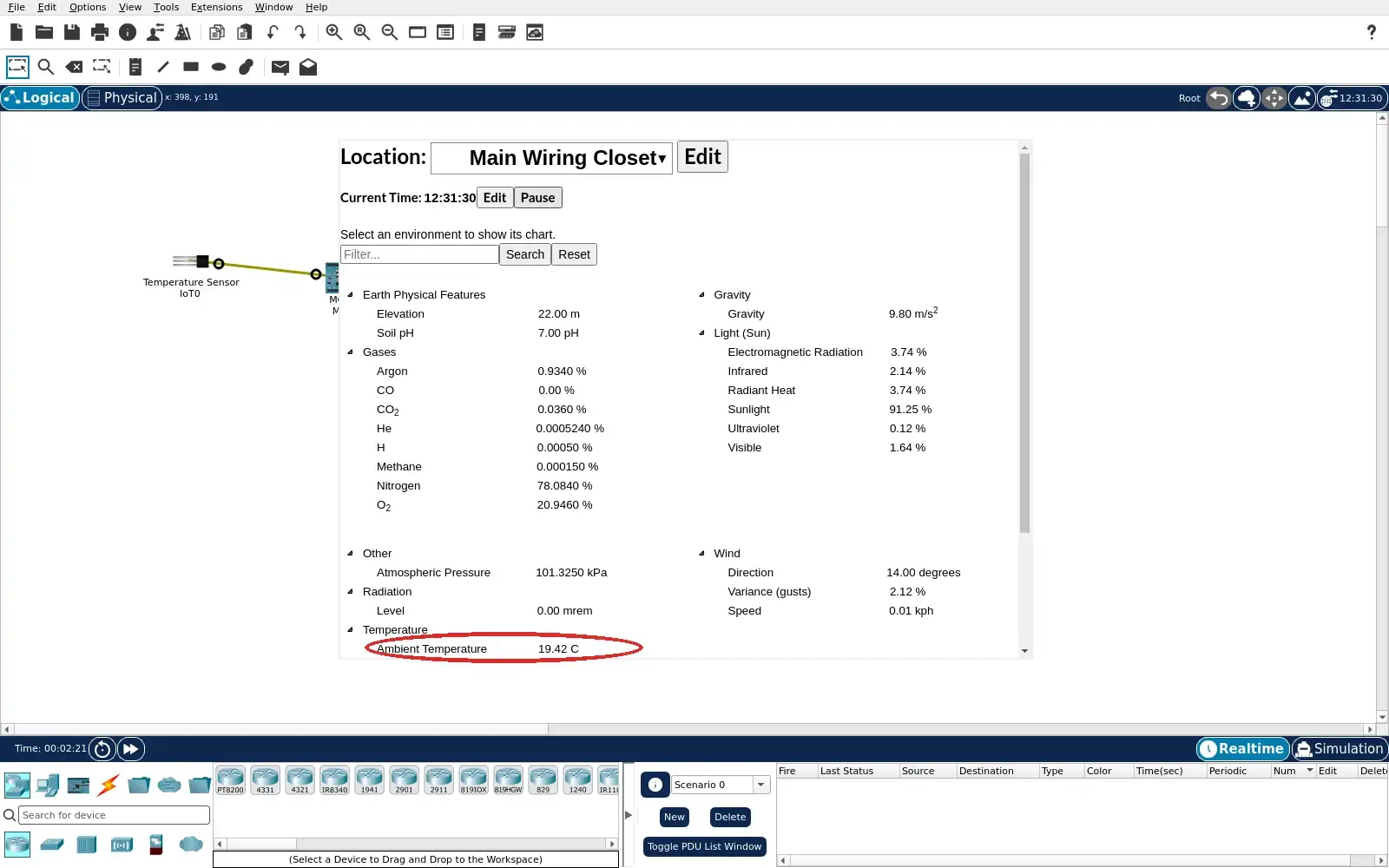Click the Fast Forward Time button
Screen dimensions: 1389x868
(130, 749)
